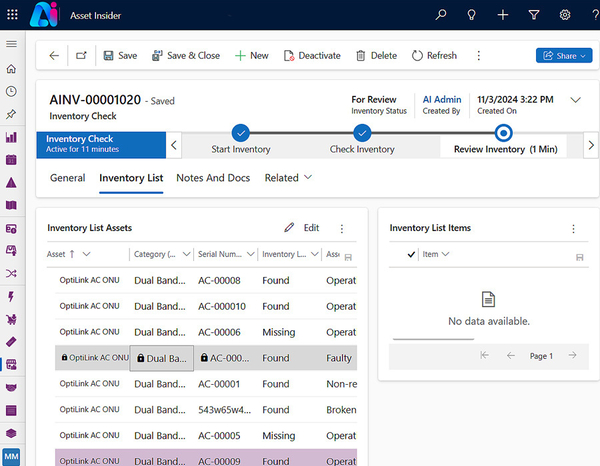The image size is (600, 466).
Task: Open the cube box sidebar icon
Action: [11, 433]
